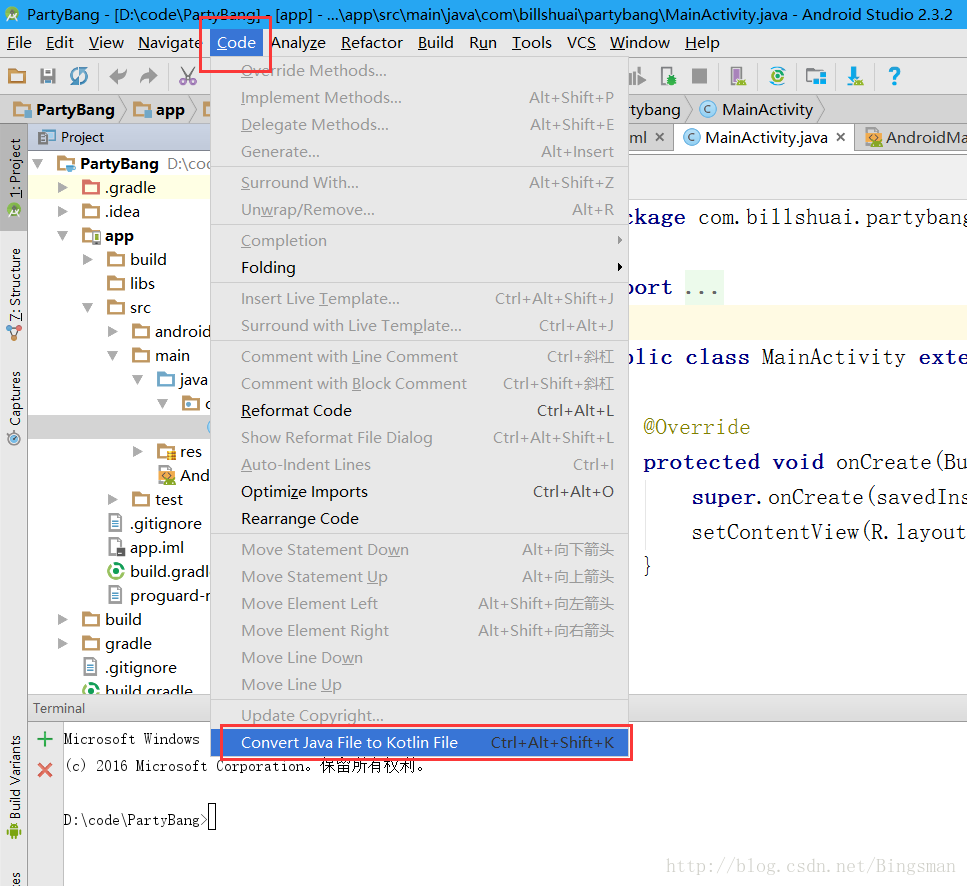The height and width of the screenshot is (886, 967).
Task: Click Attach Debugger to Android Process icon
Action: 668,76
